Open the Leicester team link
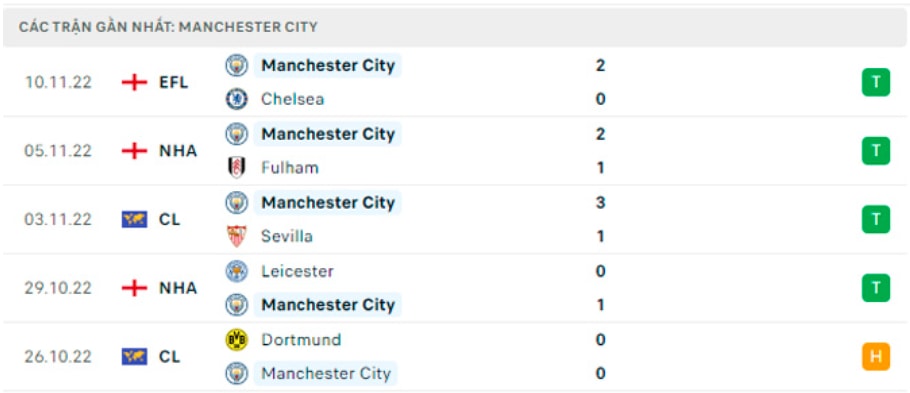910x393 pixels. (x=297, y=271)
